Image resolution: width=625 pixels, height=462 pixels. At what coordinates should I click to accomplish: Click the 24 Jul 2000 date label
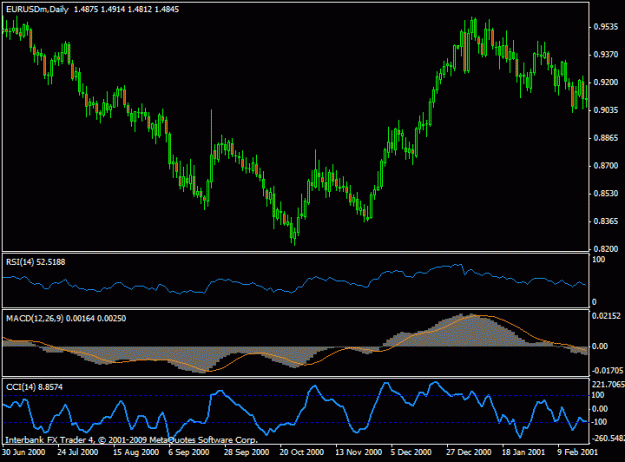(78, 452)
